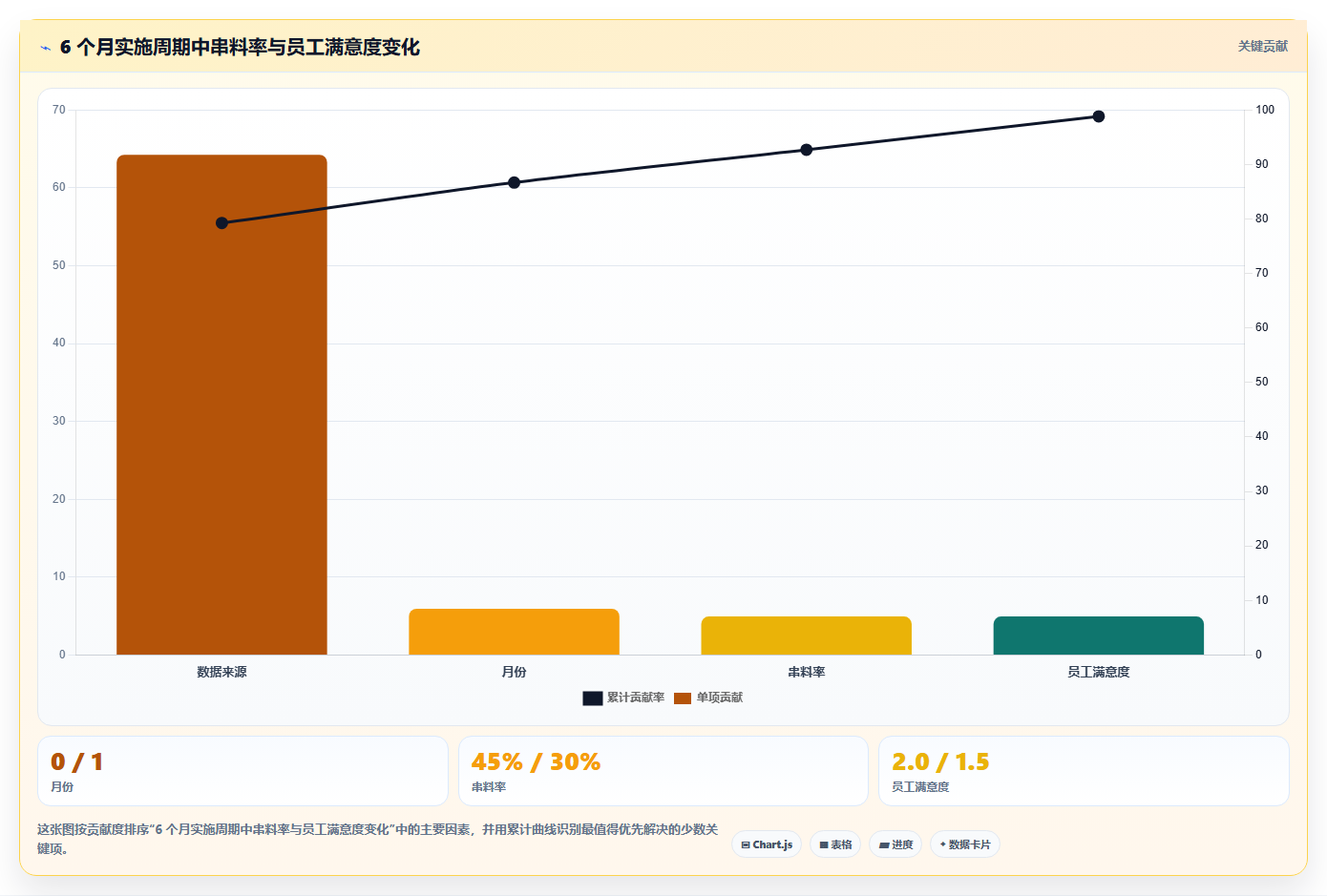Click the tall 数据来源 bar
This screenshot has width=1327, height=896.
[221, 405]
